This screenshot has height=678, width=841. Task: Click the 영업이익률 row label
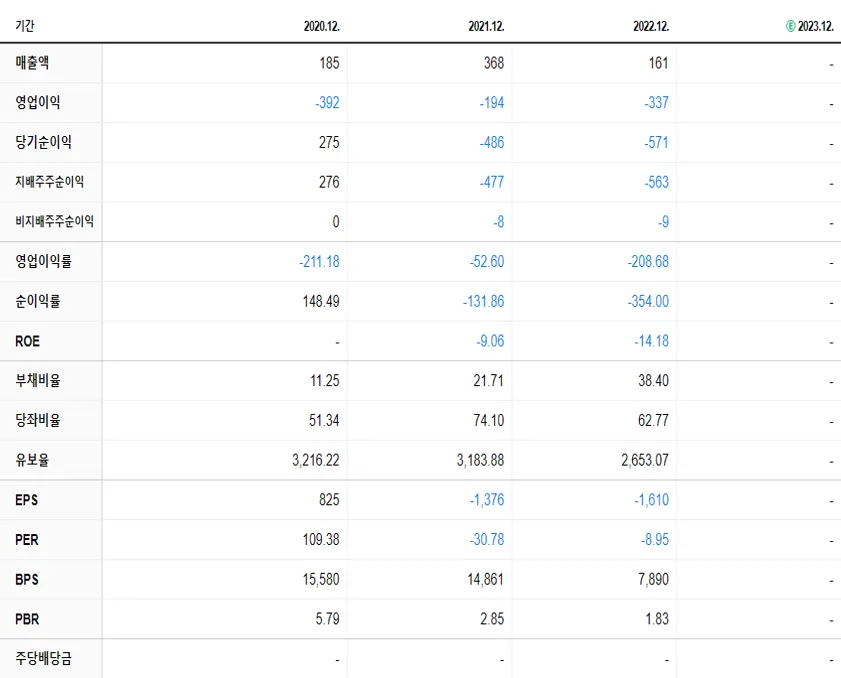(x=43, y=261)
